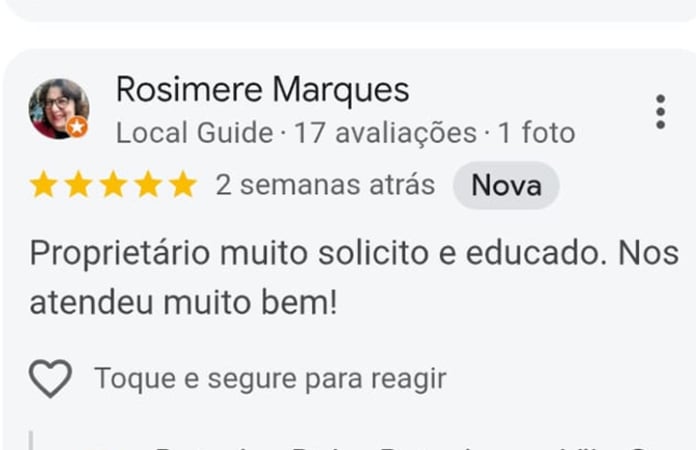Select the second rating star

(x=78, y=185)
